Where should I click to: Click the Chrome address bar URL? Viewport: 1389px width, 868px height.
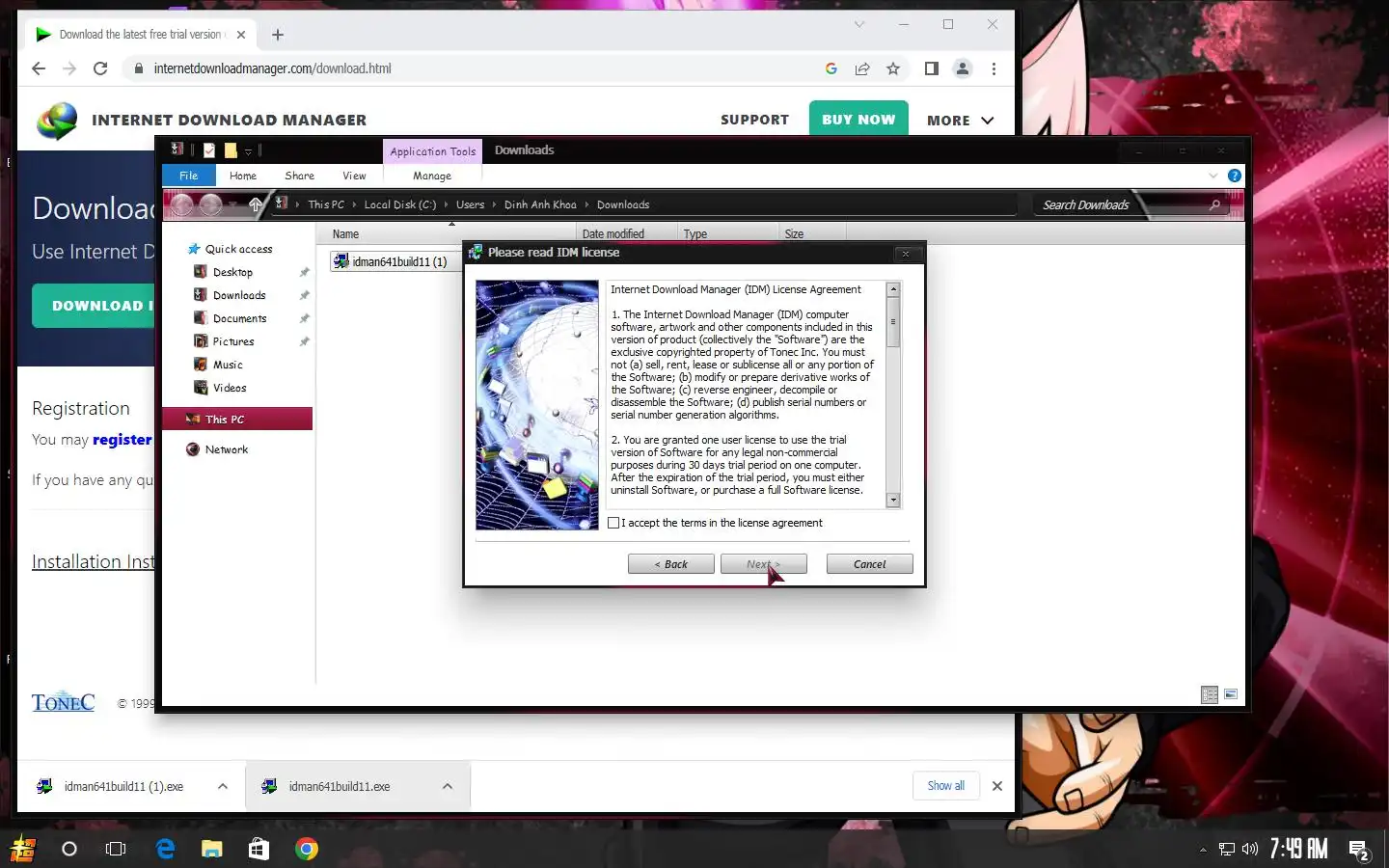pyautogui.click(x=272, y=68)
